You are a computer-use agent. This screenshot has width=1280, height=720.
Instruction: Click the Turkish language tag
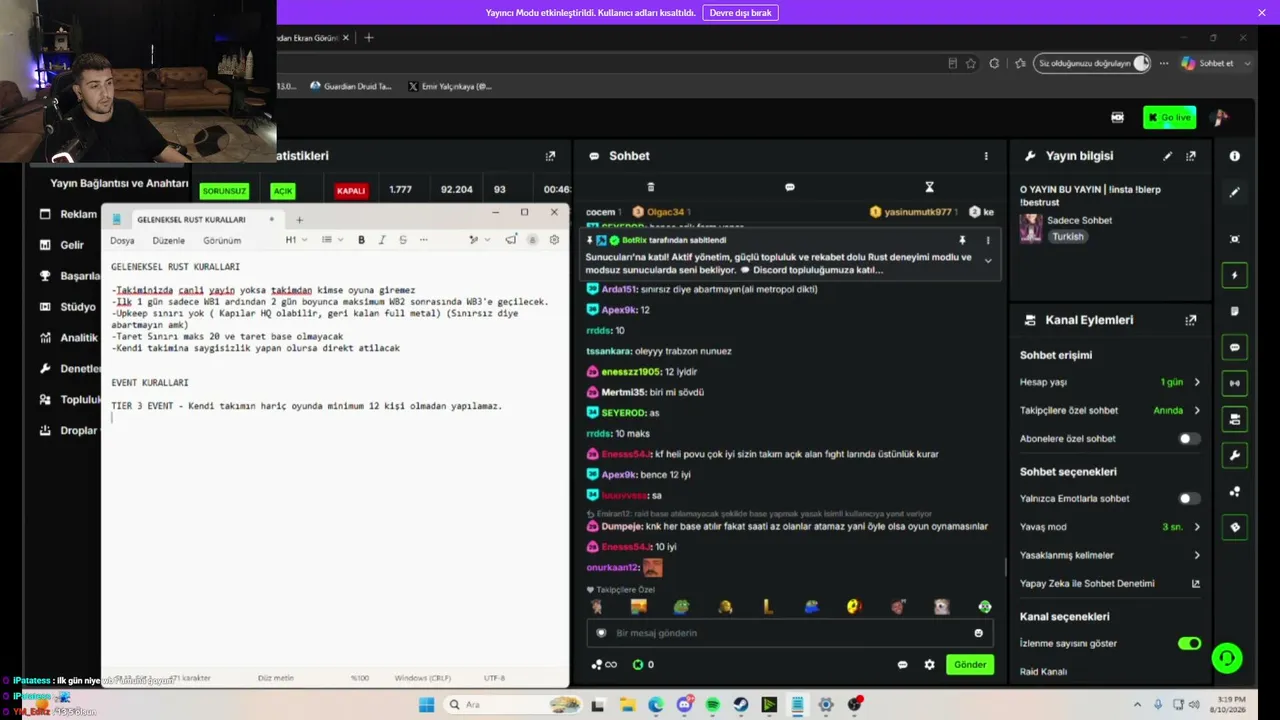point(1067,237)
